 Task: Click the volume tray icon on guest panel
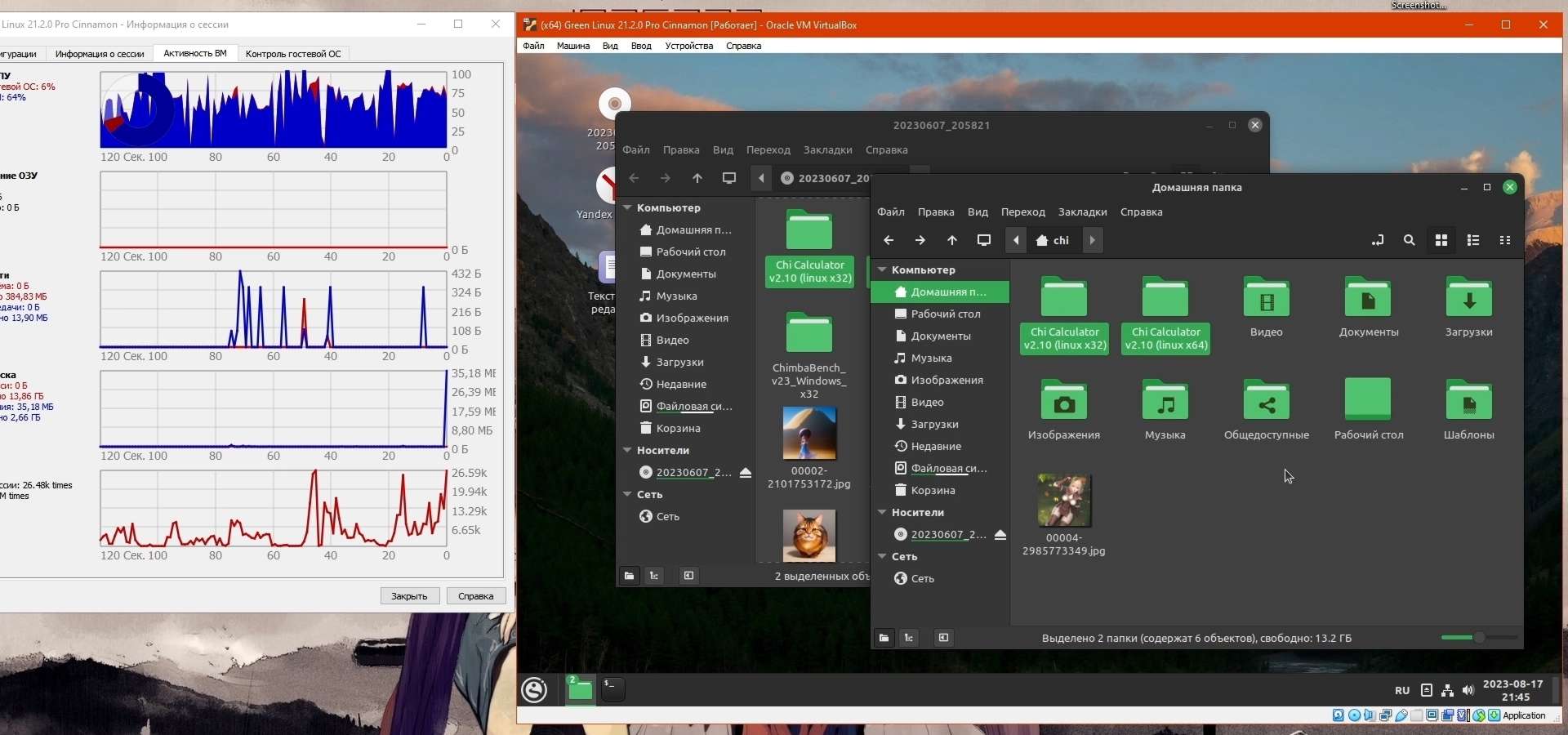[1468, 690]
